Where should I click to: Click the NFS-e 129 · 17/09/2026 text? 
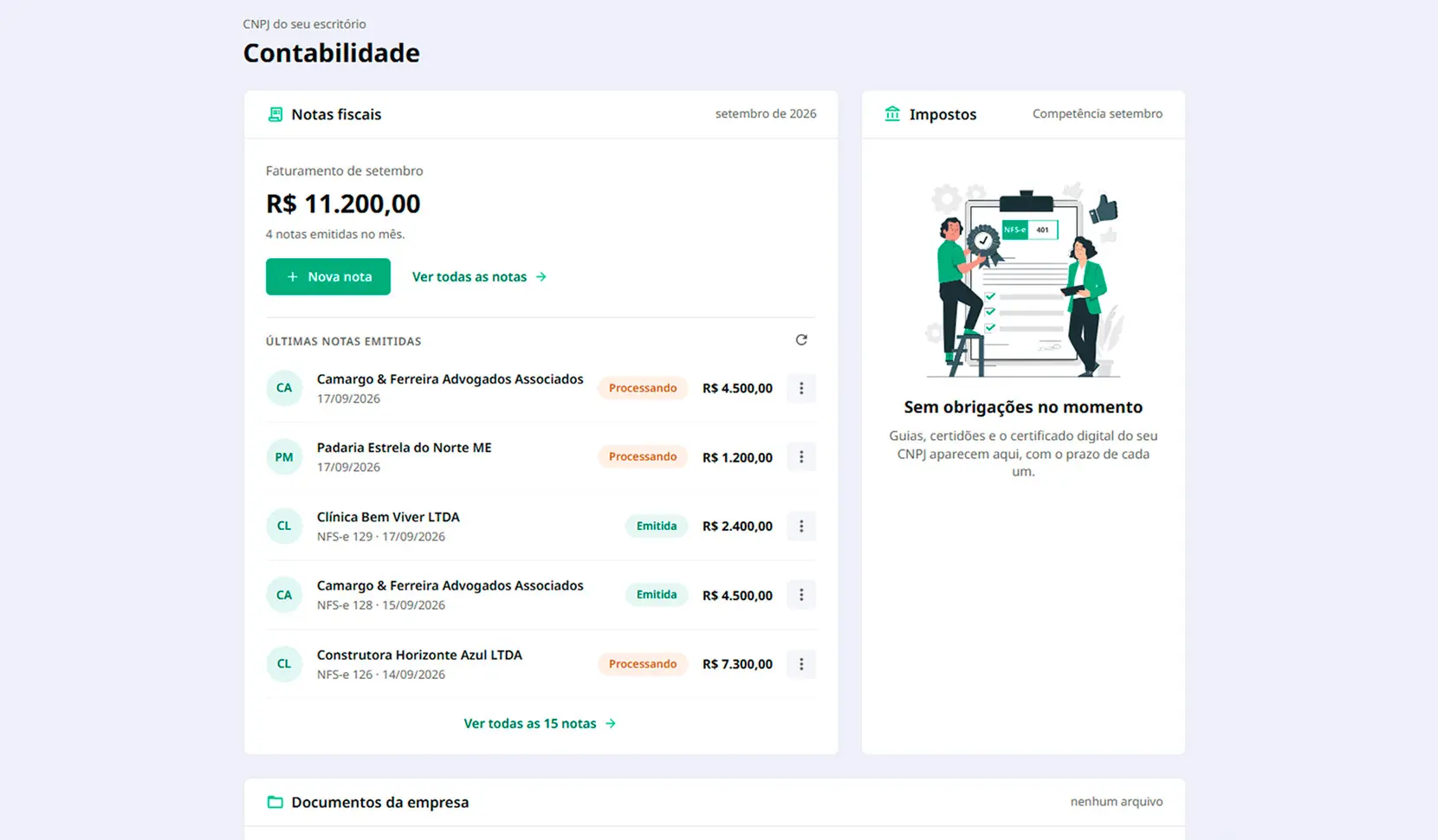point(381,537)
